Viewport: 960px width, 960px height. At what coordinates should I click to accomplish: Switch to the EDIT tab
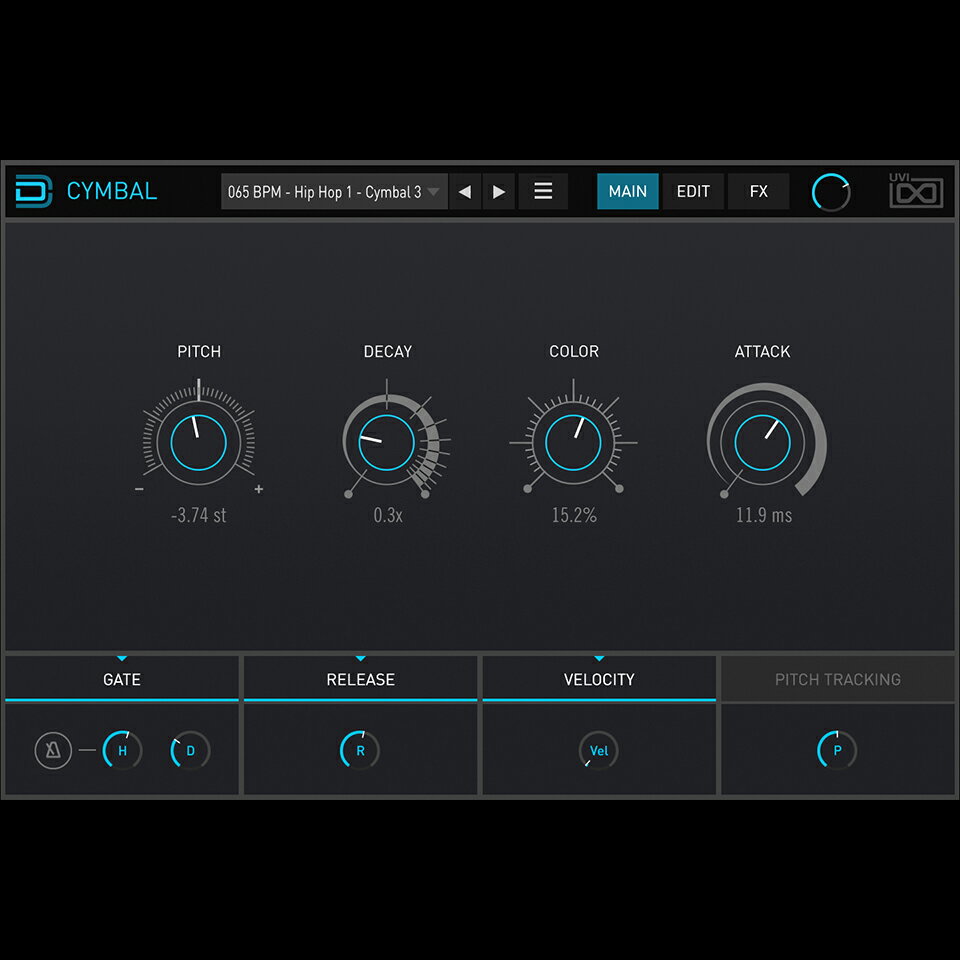tap(693, 192)
